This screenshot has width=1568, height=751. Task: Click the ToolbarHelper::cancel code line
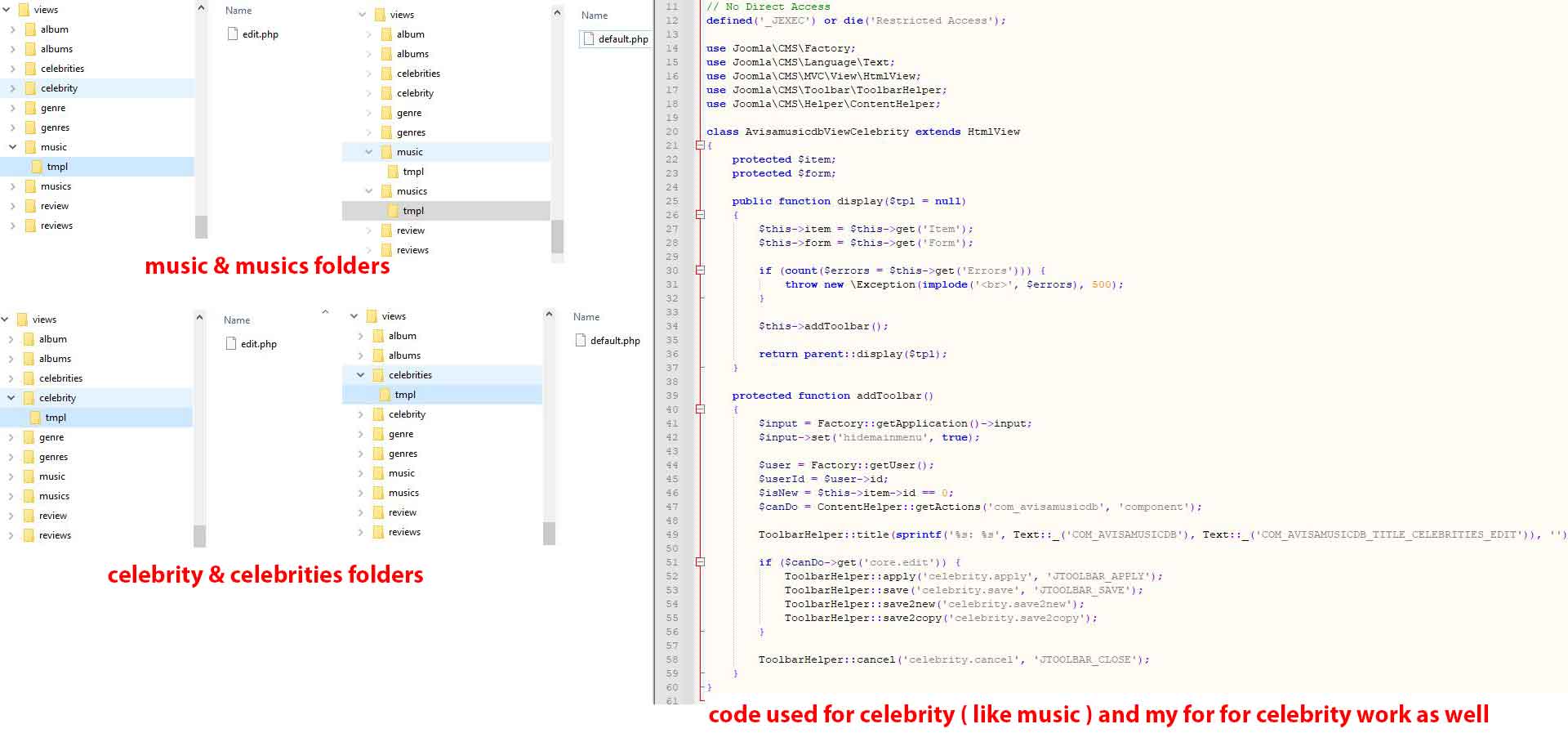[x=954, y=659]
